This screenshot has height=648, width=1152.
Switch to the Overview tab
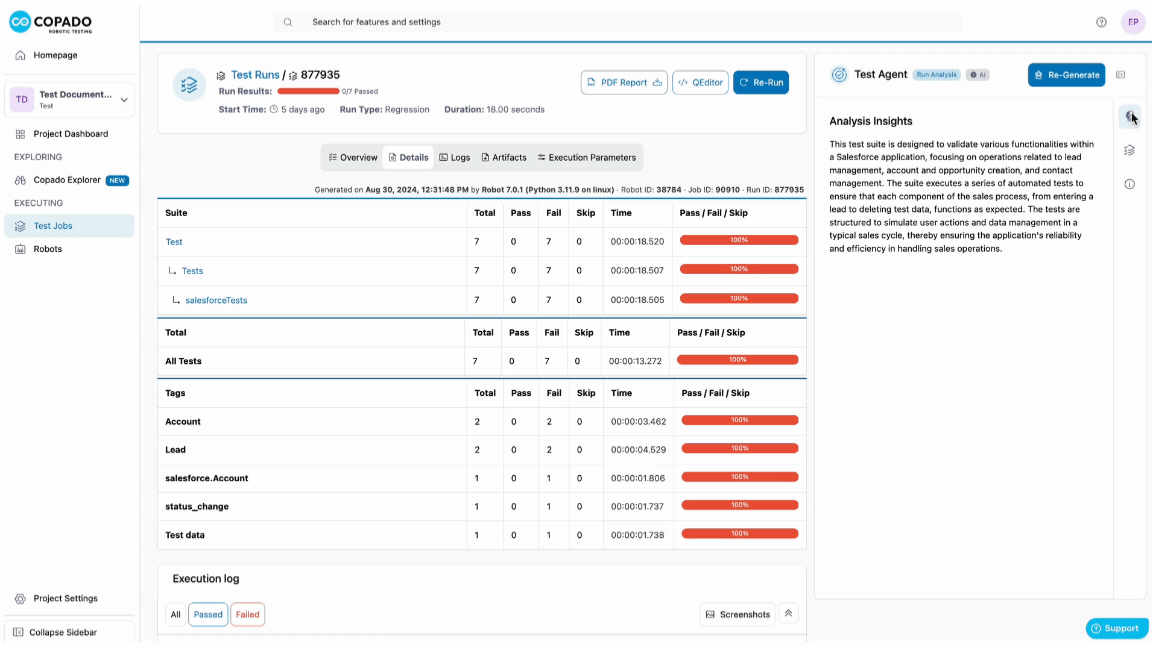353,157
